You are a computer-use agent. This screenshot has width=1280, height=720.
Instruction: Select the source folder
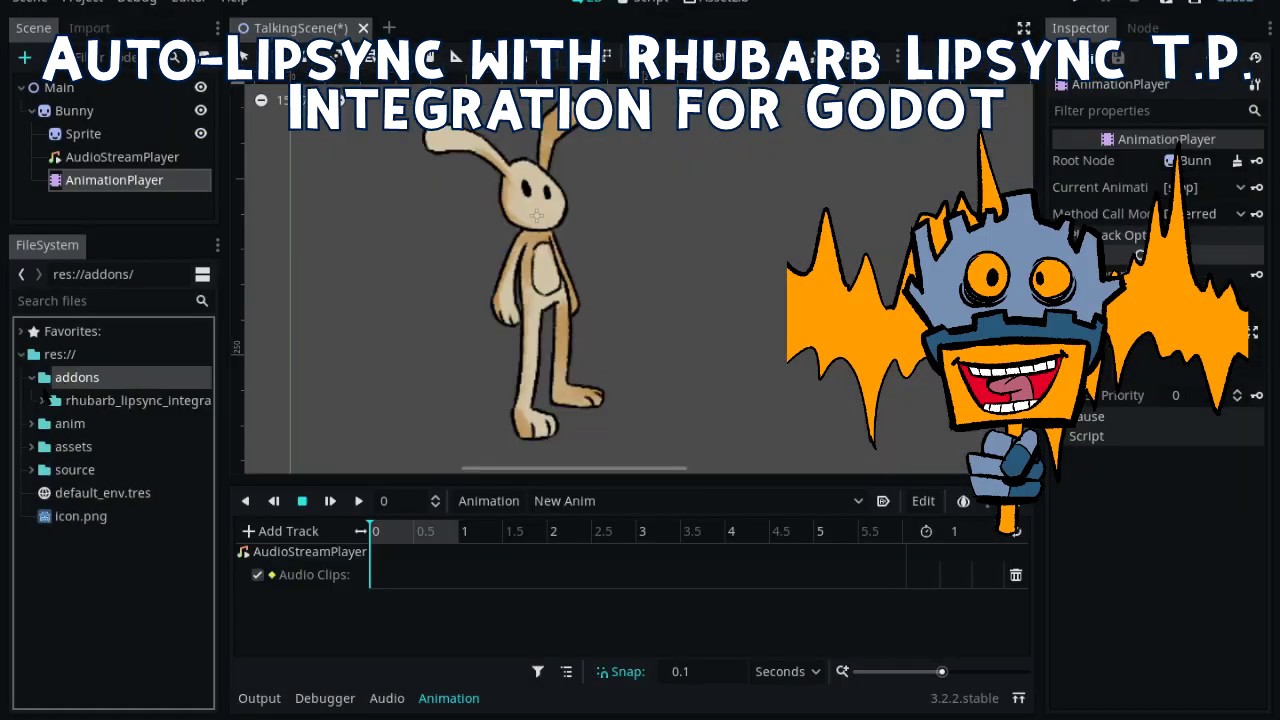74,470
